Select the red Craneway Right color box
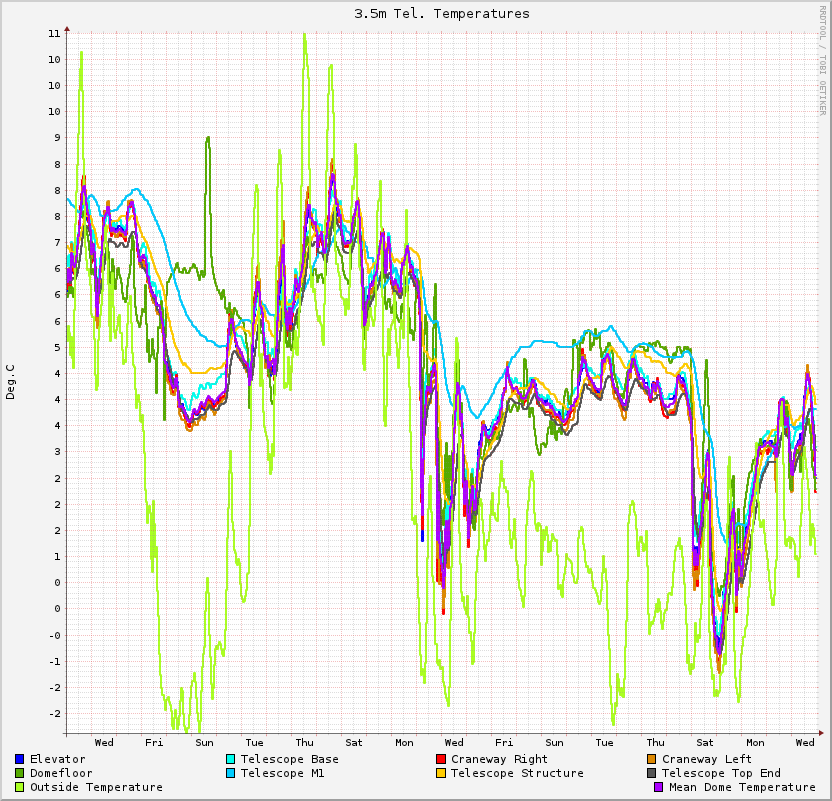Viewport: 832px width, 801px height. tap(441, 759)
